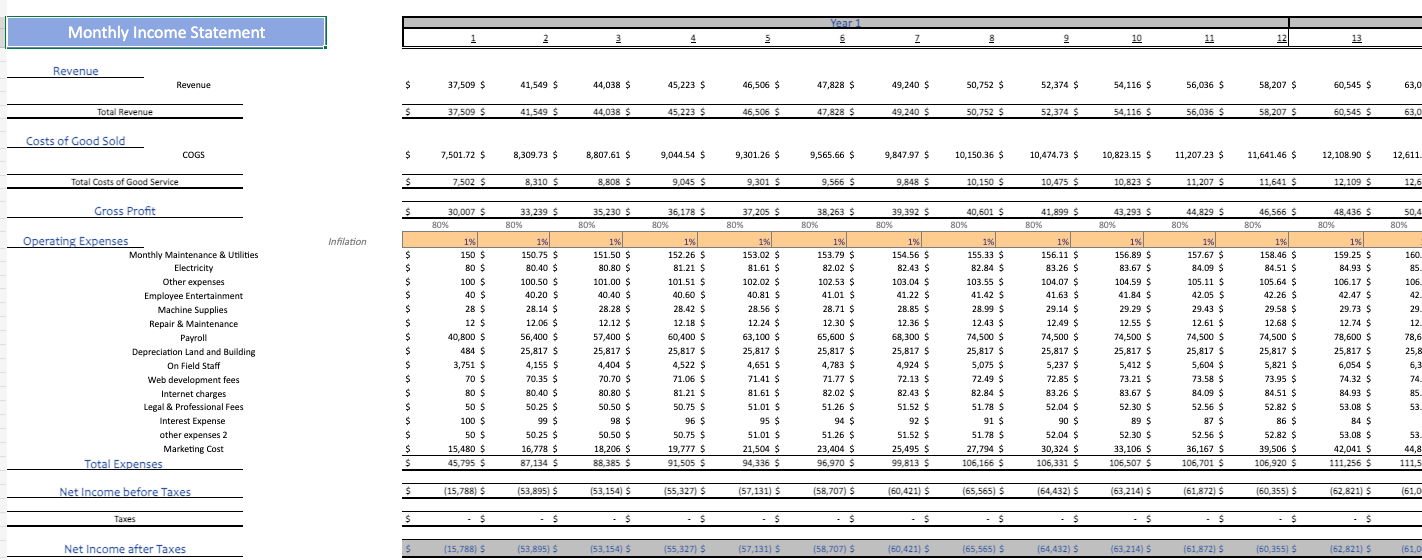Screen dimensions: 1422x560
Task: Click the Legal & Professional Fees label
Action: pyautogui.click(x=193, y=407)
